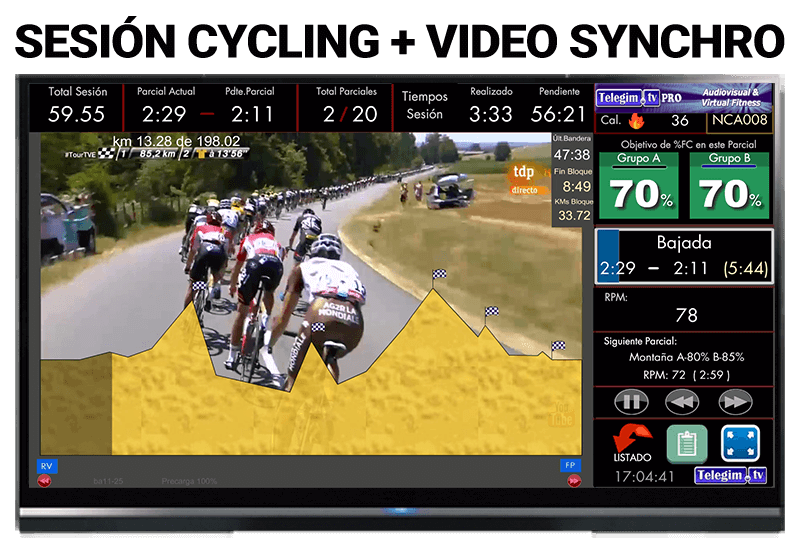This screenshot has width=800, height=558.
Task: Click the calories flame icon
Action: coord(636,122)
